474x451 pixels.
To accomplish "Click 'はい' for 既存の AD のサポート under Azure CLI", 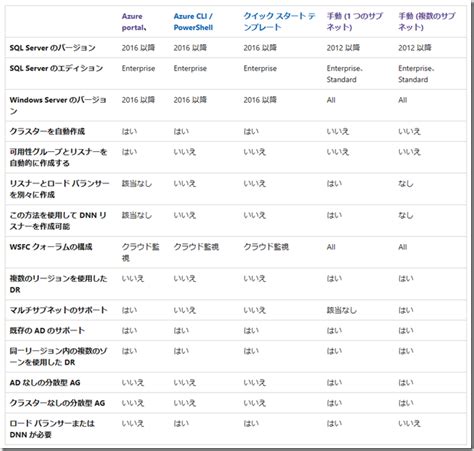I will pos(181,330).
